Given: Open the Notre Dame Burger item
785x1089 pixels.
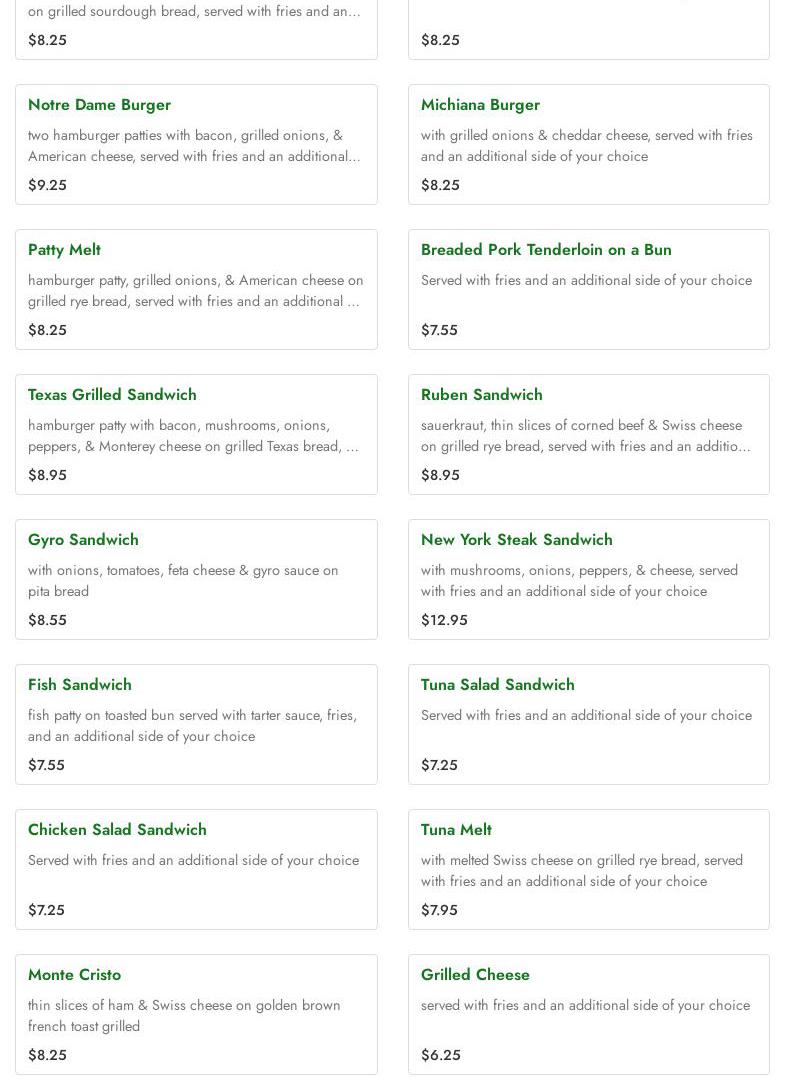Looking at the screenshot, I should (x=99, y=105).
